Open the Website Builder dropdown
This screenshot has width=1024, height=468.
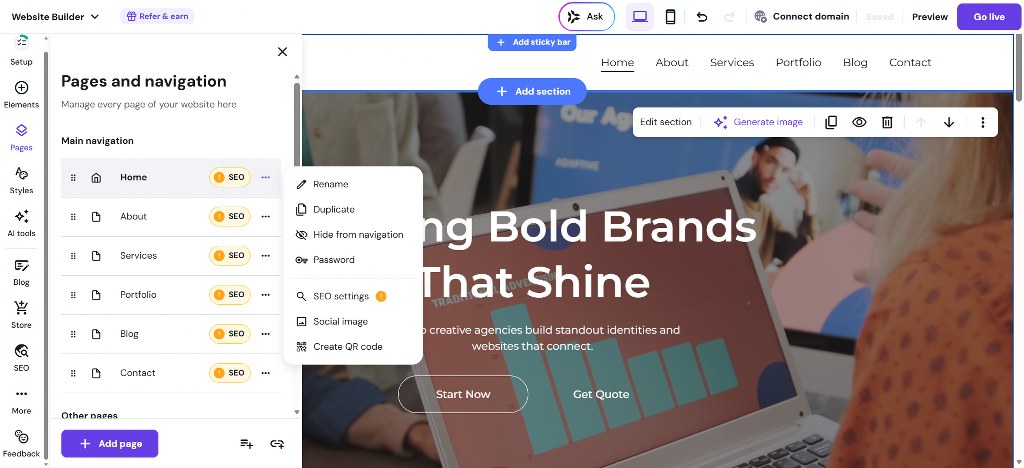55,17
